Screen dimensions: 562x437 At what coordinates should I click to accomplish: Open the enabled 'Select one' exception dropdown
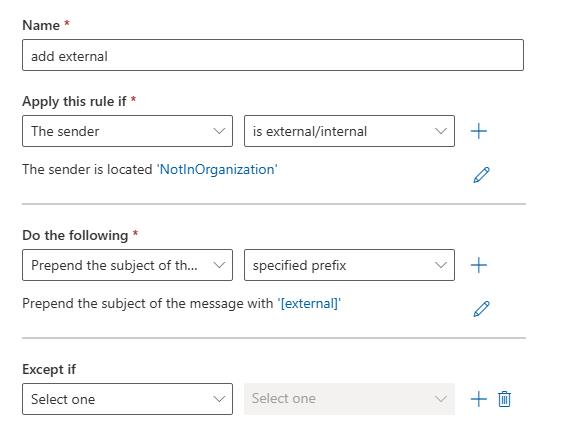point(127,399)
